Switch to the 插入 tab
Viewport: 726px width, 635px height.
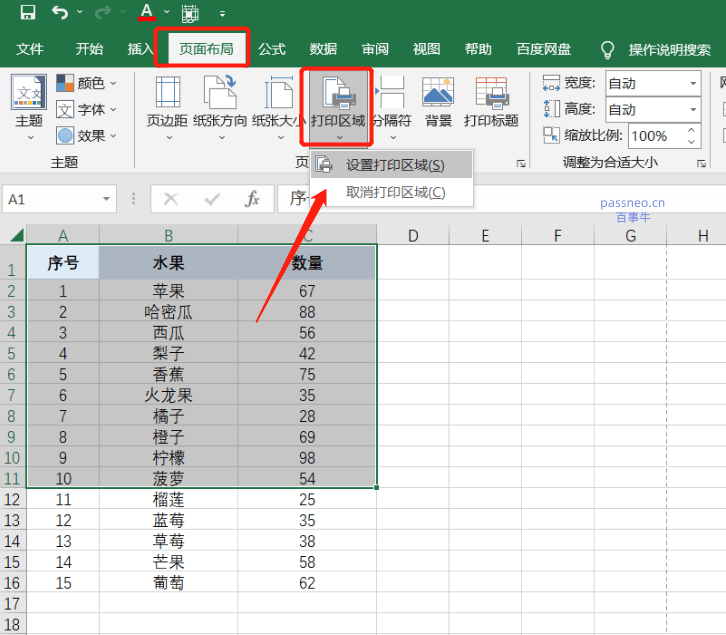(x=141, y=49)
